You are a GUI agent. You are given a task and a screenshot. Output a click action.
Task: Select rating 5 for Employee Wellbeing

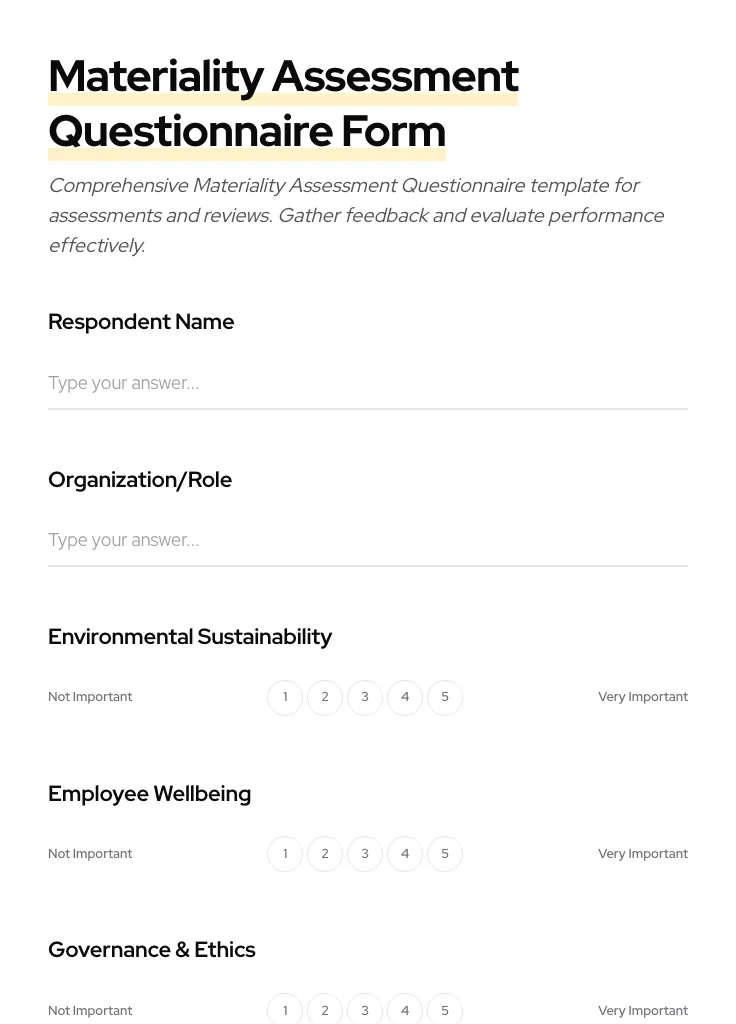tap(445, 853)
